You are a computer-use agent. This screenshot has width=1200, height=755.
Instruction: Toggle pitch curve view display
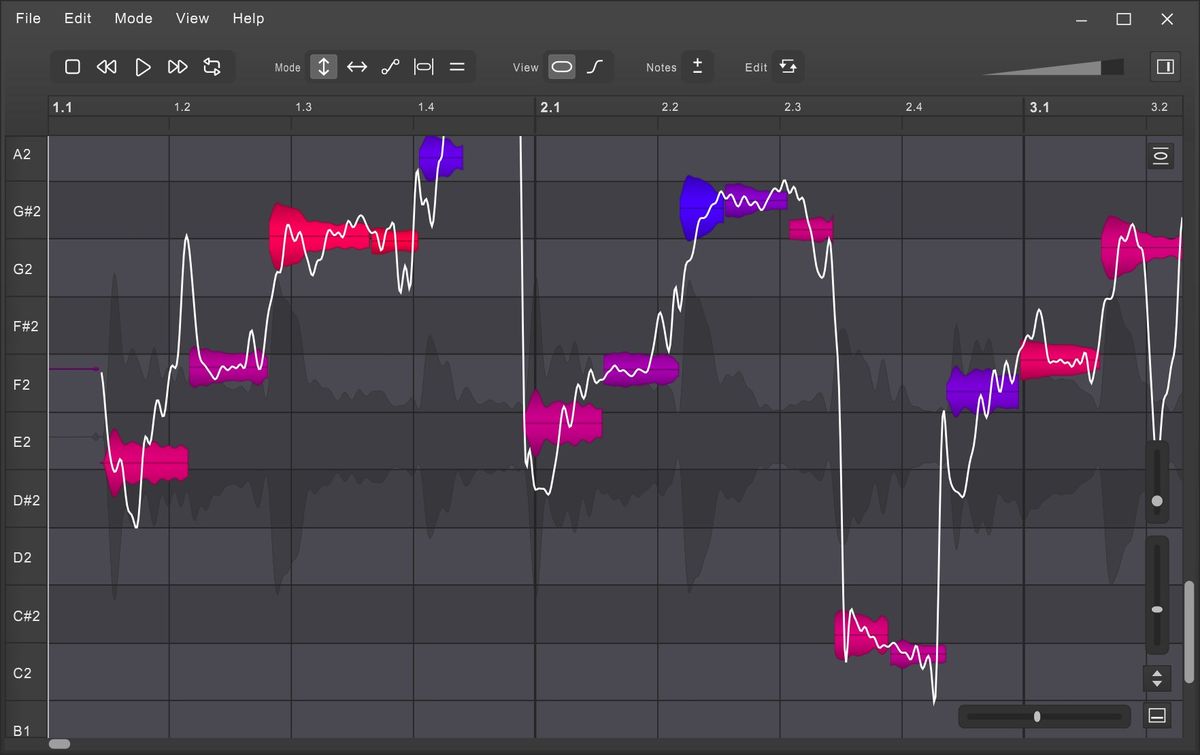(595, 67)
